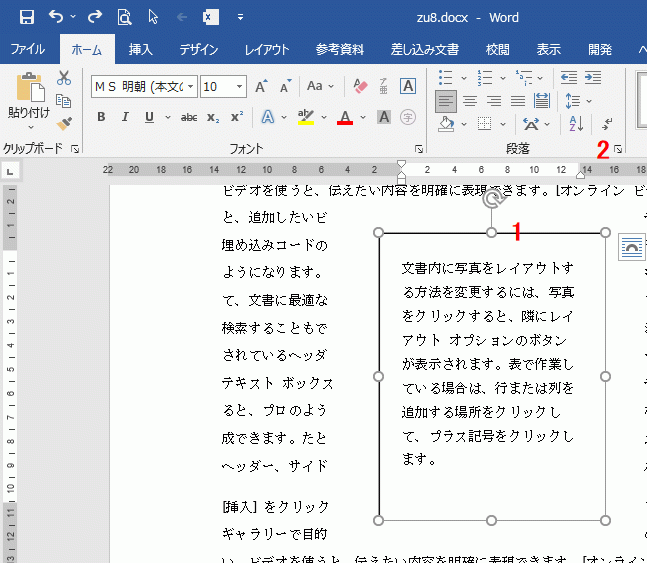Viewport: 647px width, 563px height.
Task: Open Layout Options button beside text box
Action: pos(631,247)
